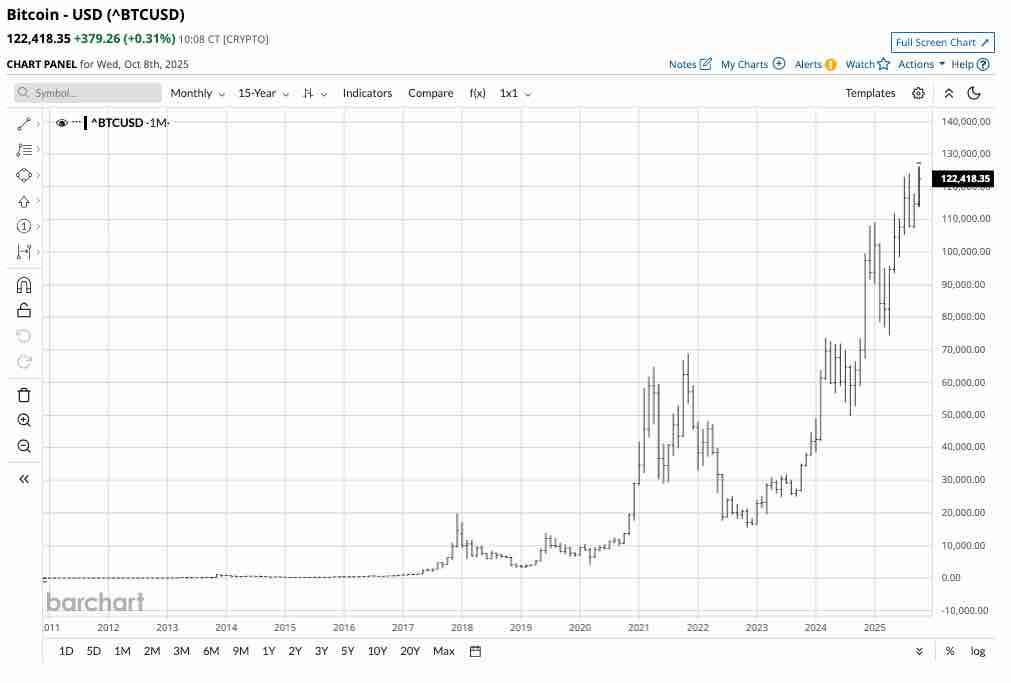Select the Max range

click(444, 651)
